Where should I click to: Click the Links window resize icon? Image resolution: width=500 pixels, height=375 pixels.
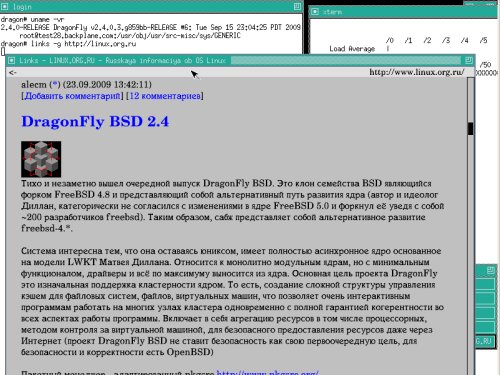pos(469,60)
